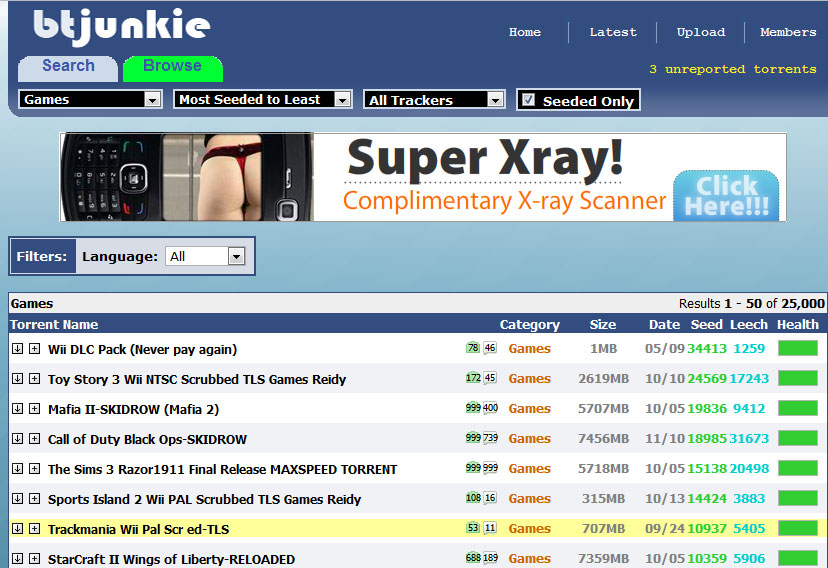This screenshot has height=568, width=828.
Task: Click Games category link for Wii DLC Pack
Action: pyautogui.click(x=530, y=348)
